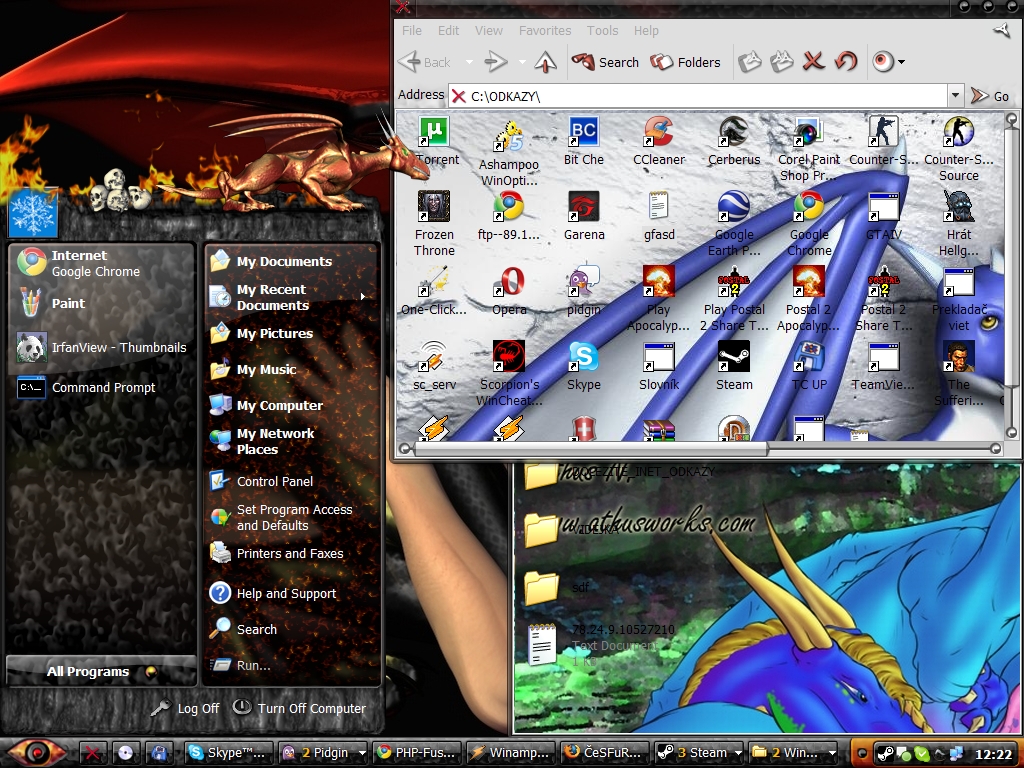Open the Edit menu
Screen dimensions: 1024x768
pos(448,30)
